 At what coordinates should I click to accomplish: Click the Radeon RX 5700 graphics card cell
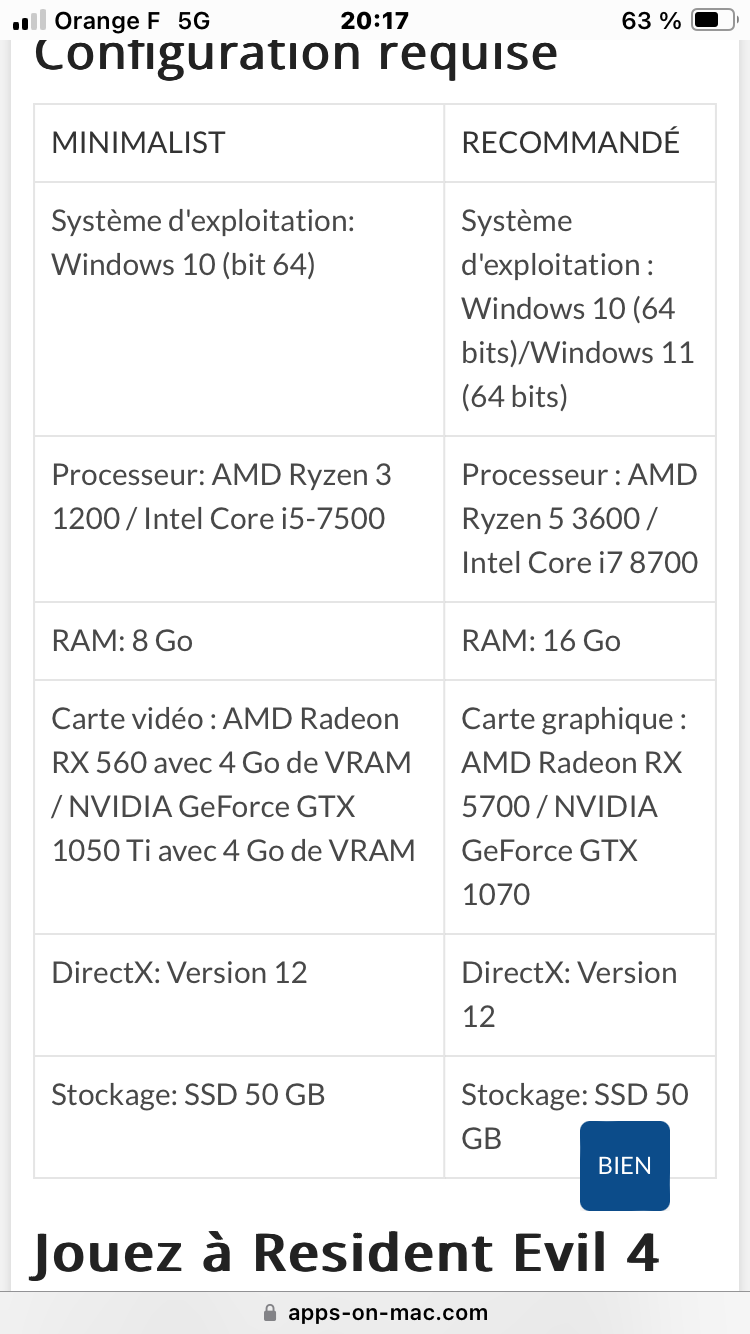[572, 784]
